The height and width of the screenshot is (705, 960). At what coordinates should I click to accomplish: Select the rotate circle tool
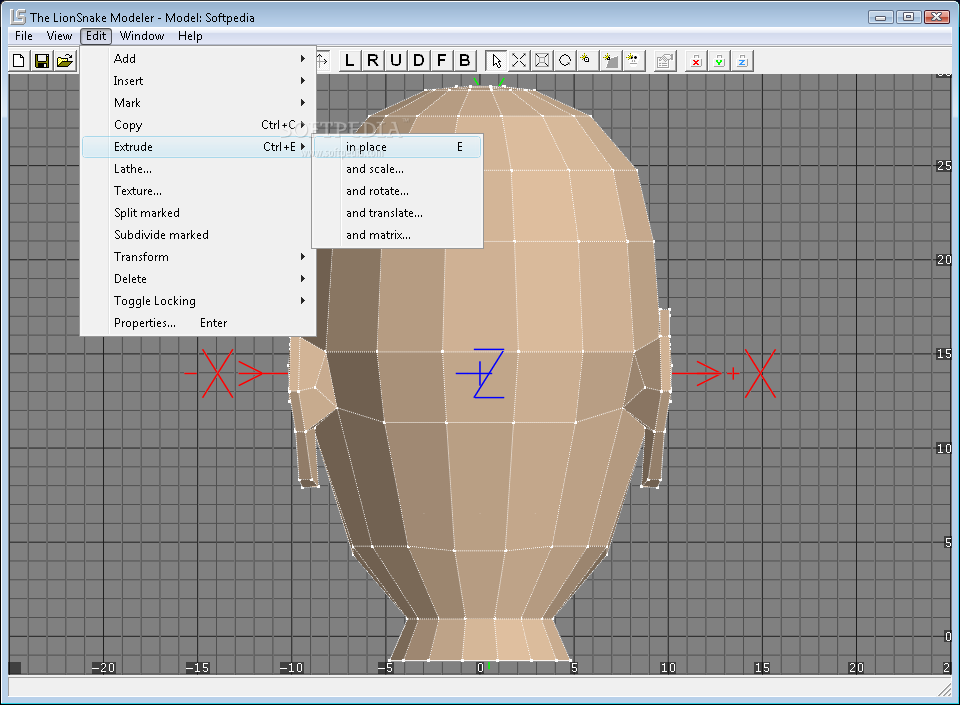pyautogui.click(x=564, y=61)
